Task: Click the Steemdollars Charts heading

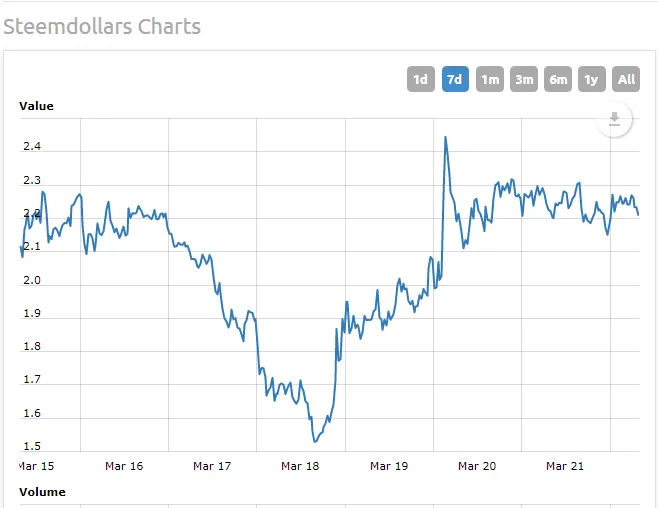Action: tap(101, 26)
